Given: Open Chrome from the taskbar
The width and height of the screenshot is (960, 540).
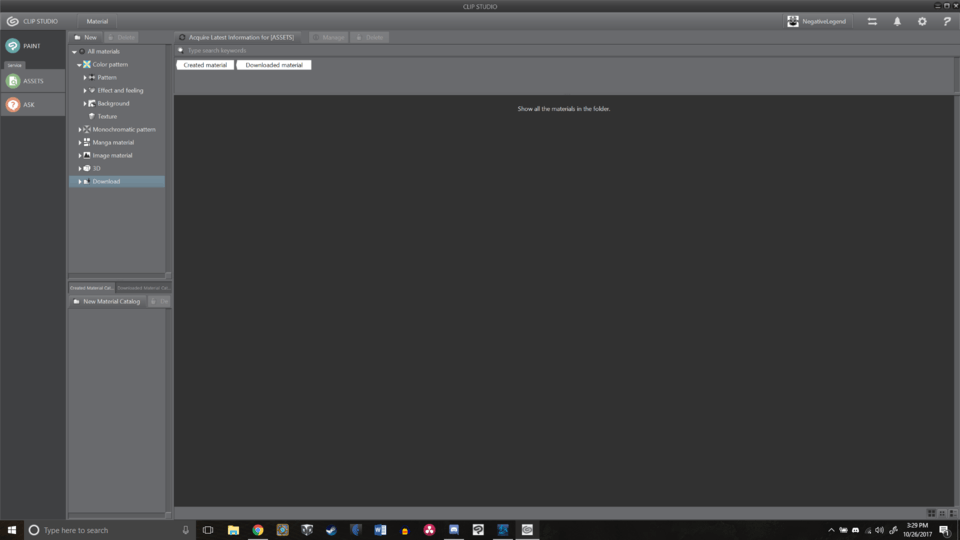Looking at the screenshot, I should [258, 530].
